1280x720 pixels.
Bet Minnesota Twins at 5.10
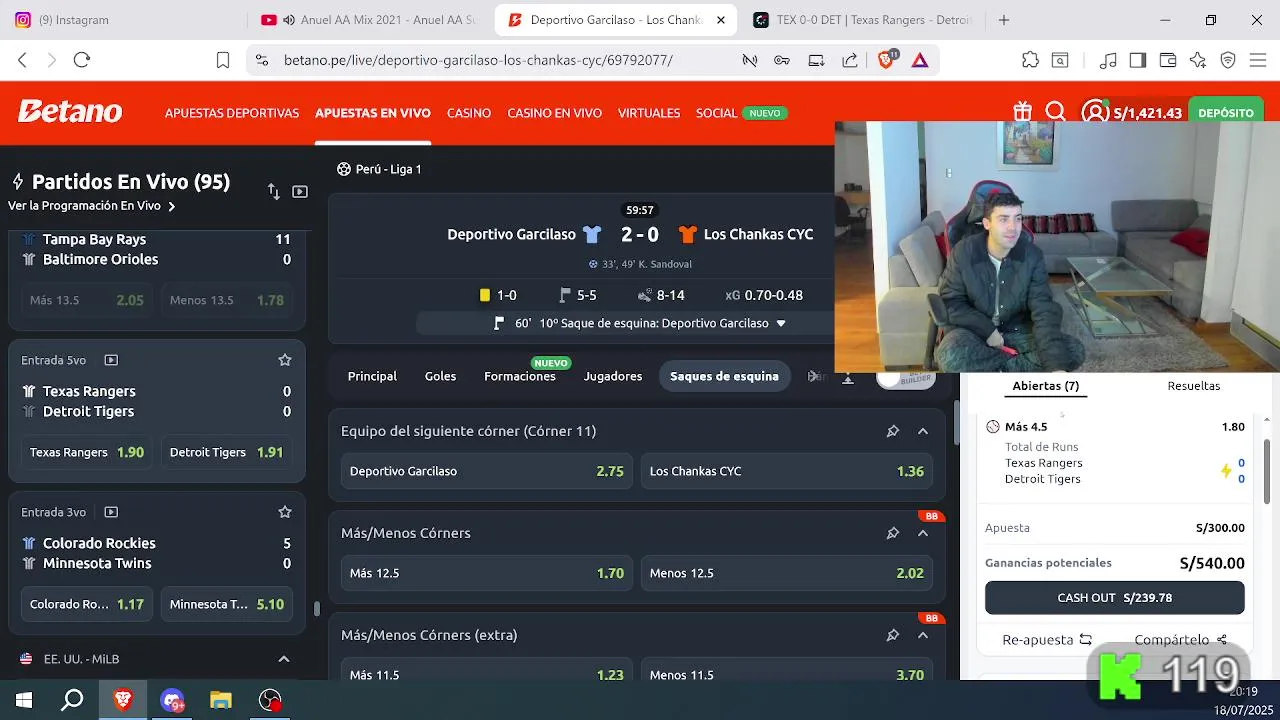tap(227, 604)
